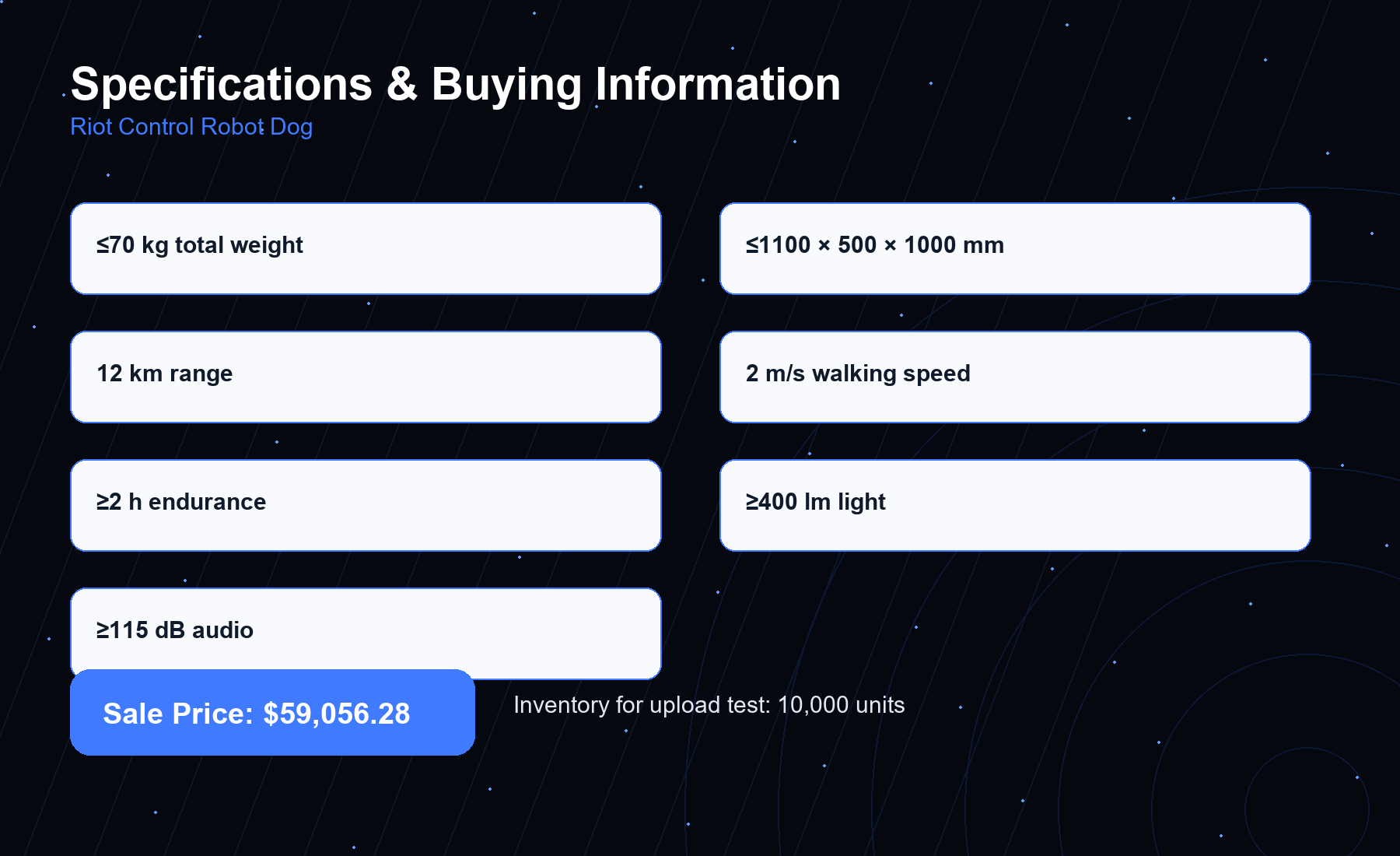This screenshot has height=856, width=1400.
Task: Click the 'walking speed' label text
Action: [891, 374]
